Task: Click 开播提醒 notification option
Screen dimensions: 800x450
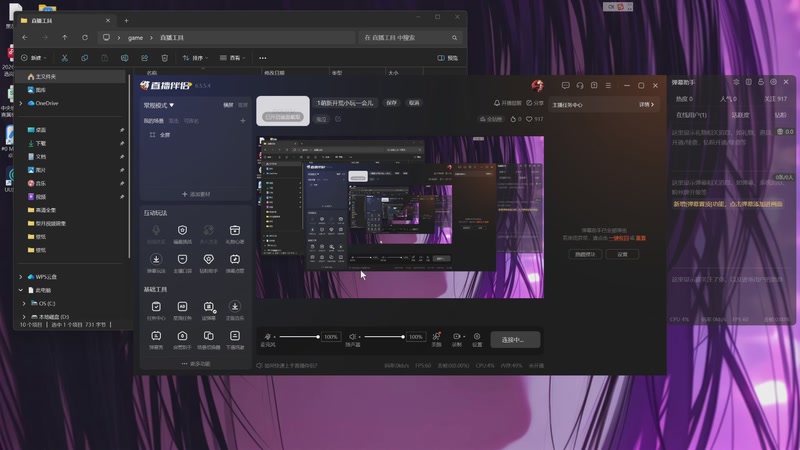Action: [508, 103]
